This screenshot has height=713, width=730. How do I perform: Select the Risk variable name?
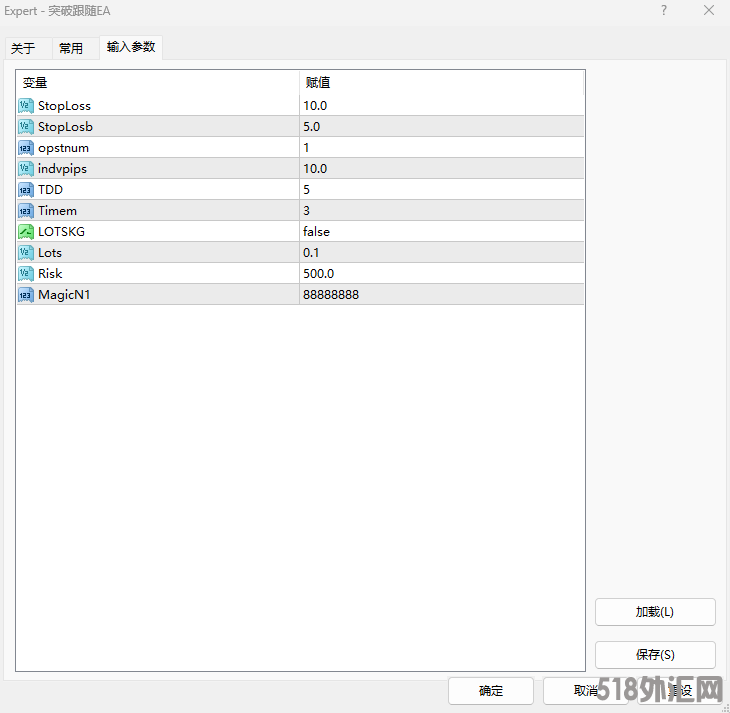click(x=50, y=274)
